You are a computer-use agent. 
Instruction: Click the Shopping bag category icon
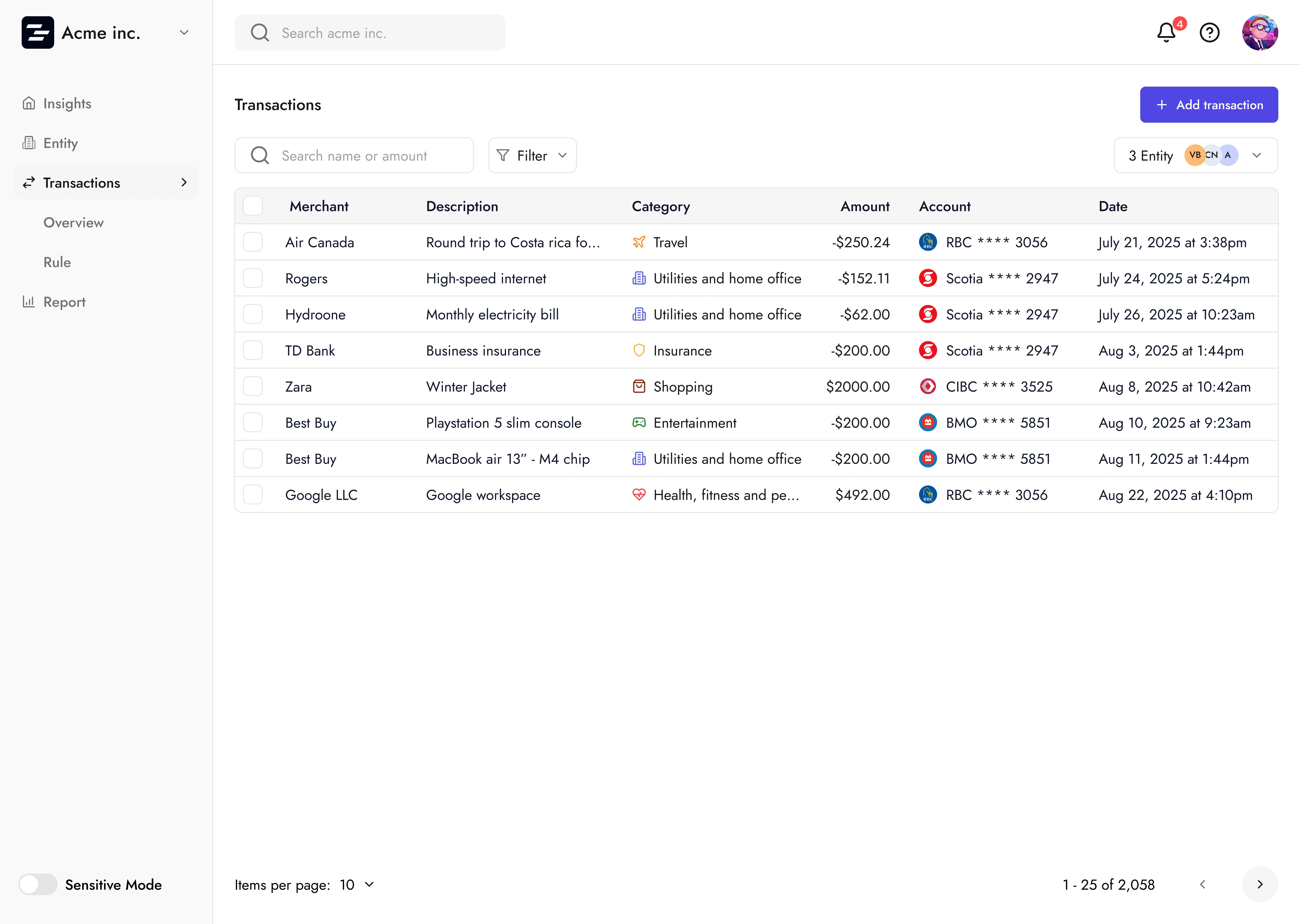639,387
